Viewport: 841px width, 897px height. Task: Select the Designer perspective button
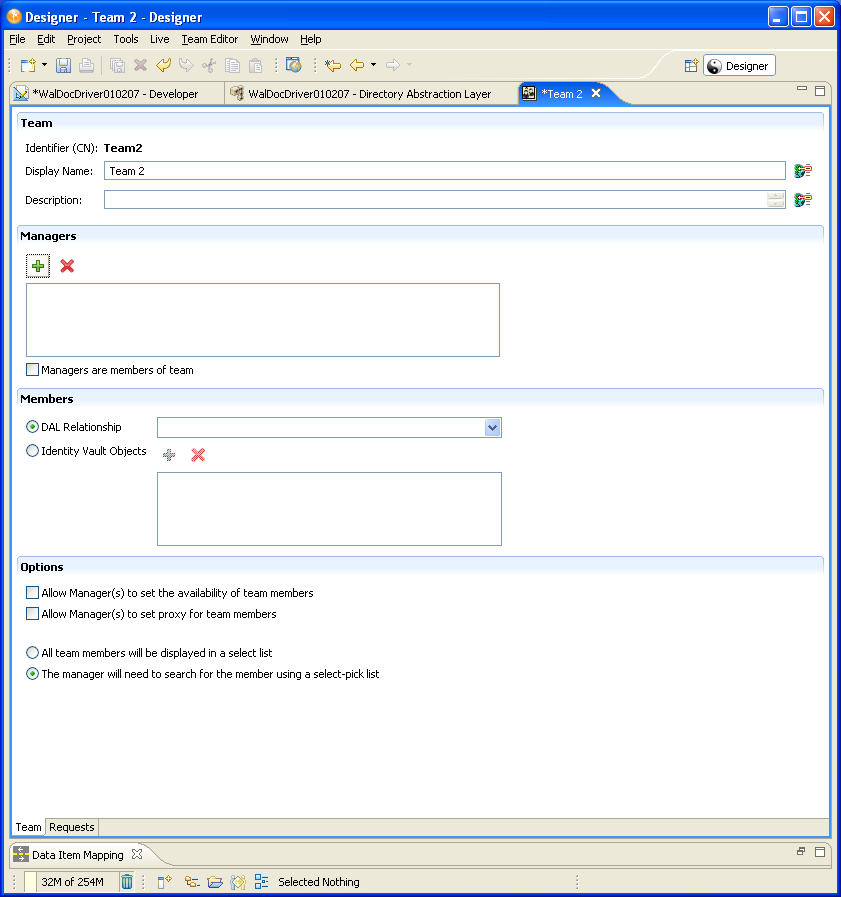tap(739, 66)
